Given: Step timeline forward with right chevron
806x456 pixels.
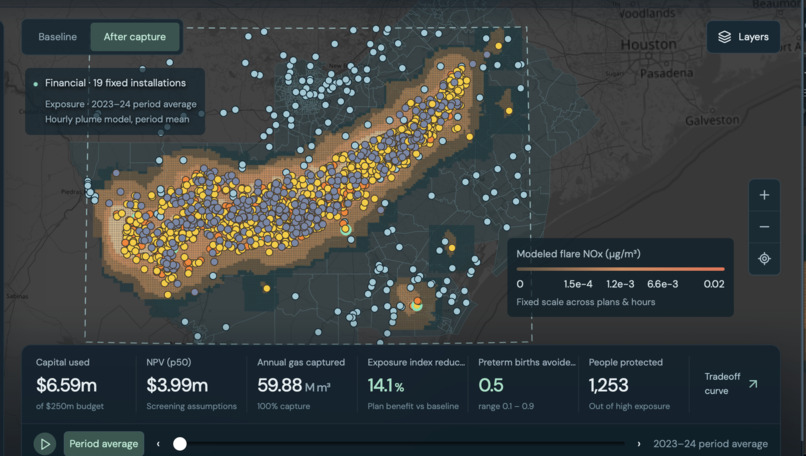Looking at the screenshot, I should click(639, 444).
